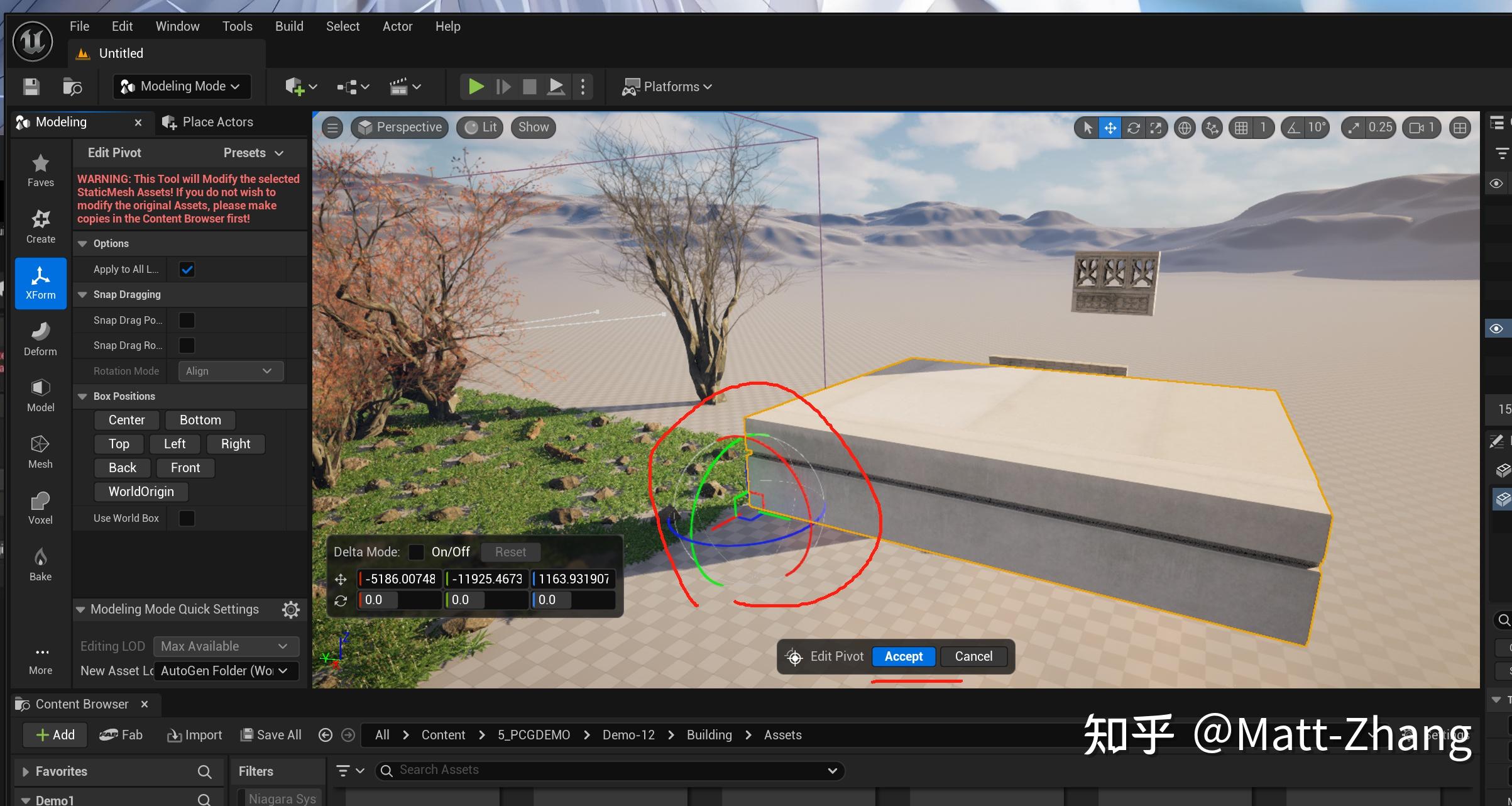
Task: Click the green Play button
Action: [x=476, y=87]
